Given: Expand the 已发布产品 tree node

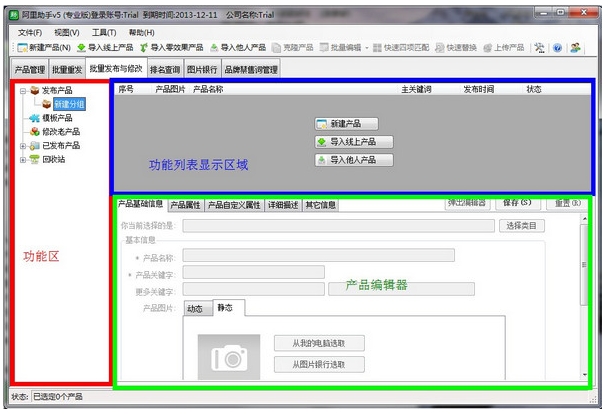Looking at the screenshot, I should tap(23, 146).
